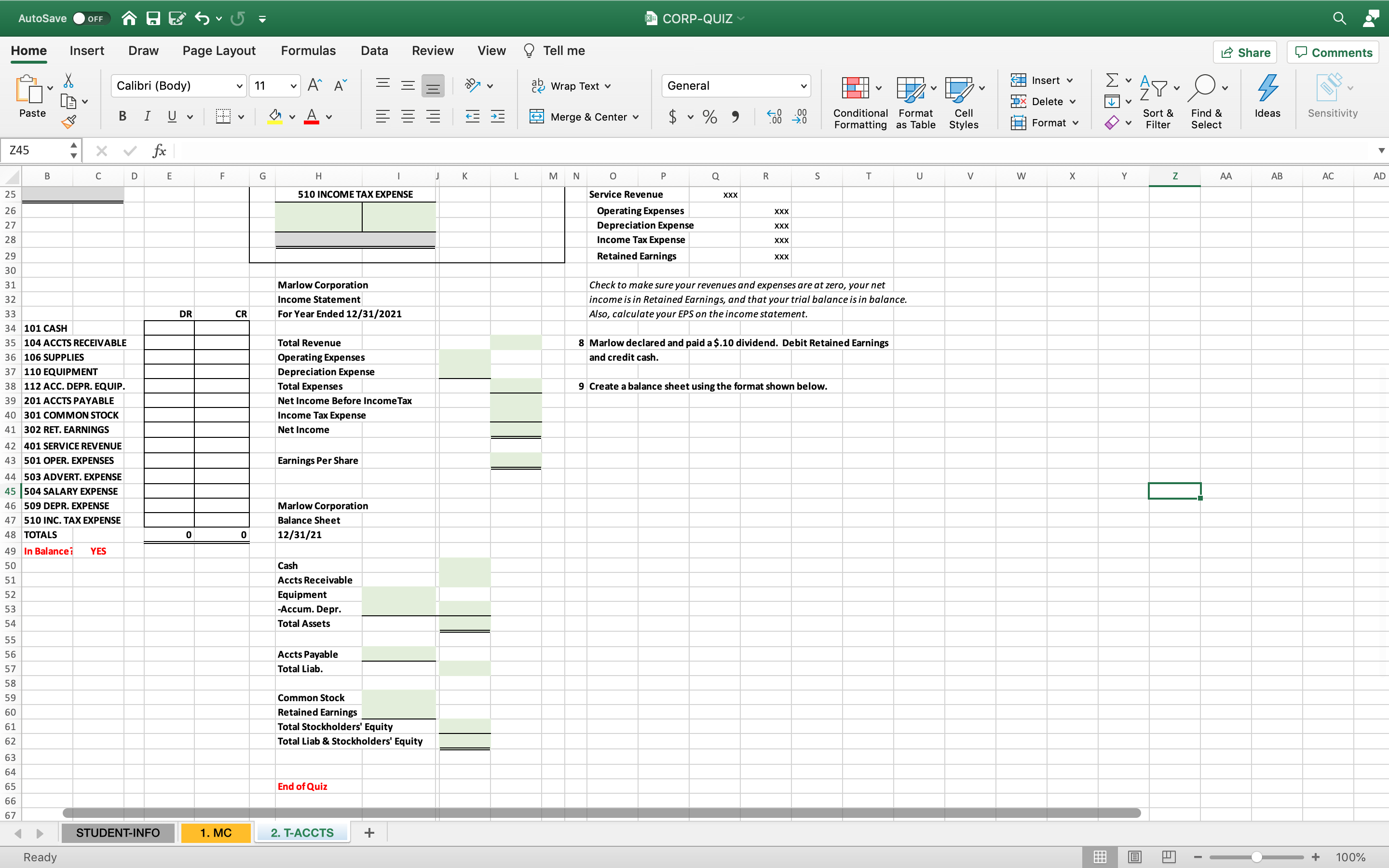The image size is (1389, 868).
Task: Switch to the 1. MC sheet tab
Action: [215, 832]
